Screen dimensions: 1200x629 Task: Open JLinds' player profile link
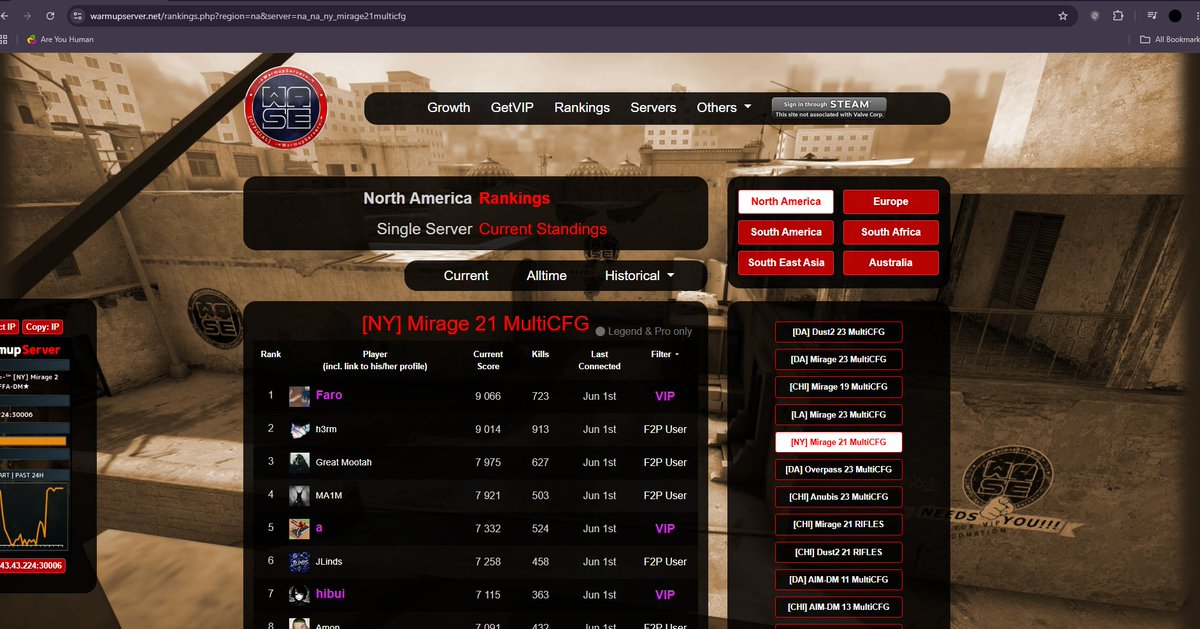click(329, 562)
